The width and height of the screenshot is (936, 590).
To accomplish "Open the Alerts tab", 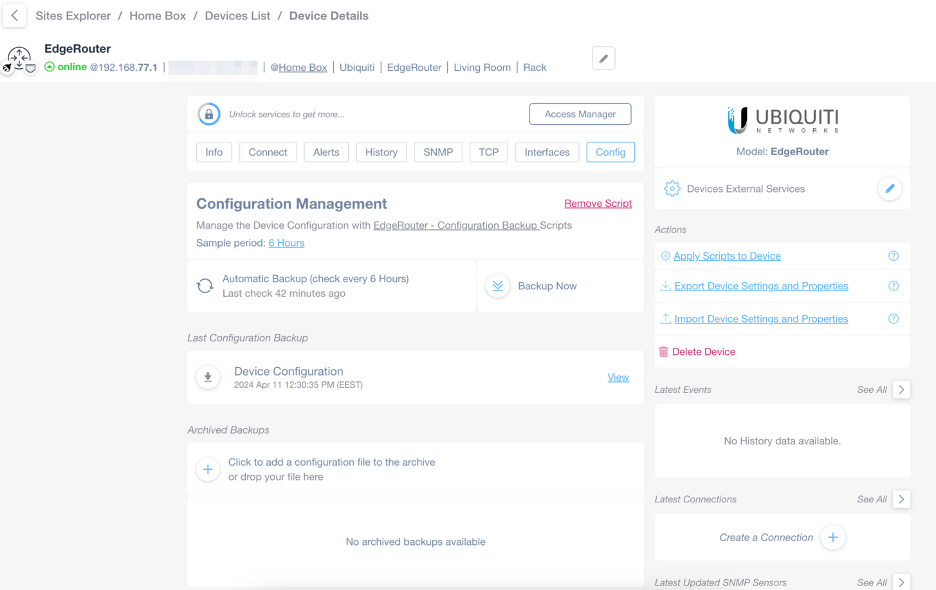I will coord(326,152).
